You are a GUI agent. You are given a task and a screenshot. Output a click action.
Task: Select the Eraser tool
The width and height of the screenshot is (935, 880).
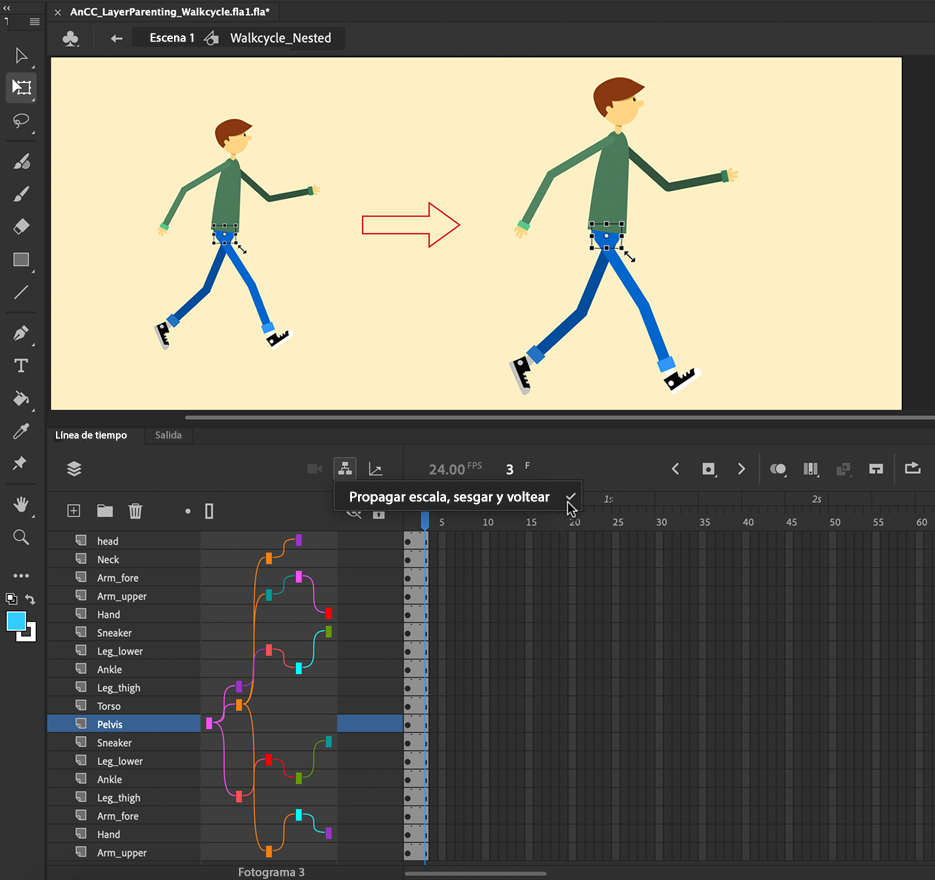21,227
